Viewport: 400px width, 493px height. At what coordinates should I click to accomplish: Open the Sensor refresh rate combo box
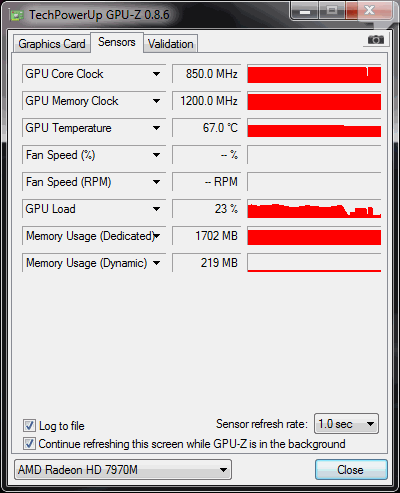(346, 424)
